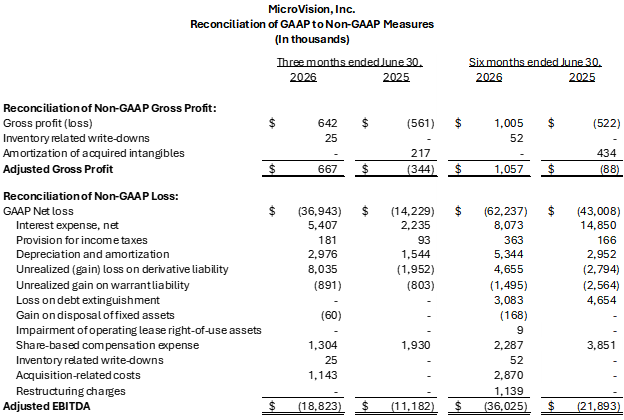Click debt extinguishment value 3,083
Screen dimensions: 624x420
[x=509, y=300]
